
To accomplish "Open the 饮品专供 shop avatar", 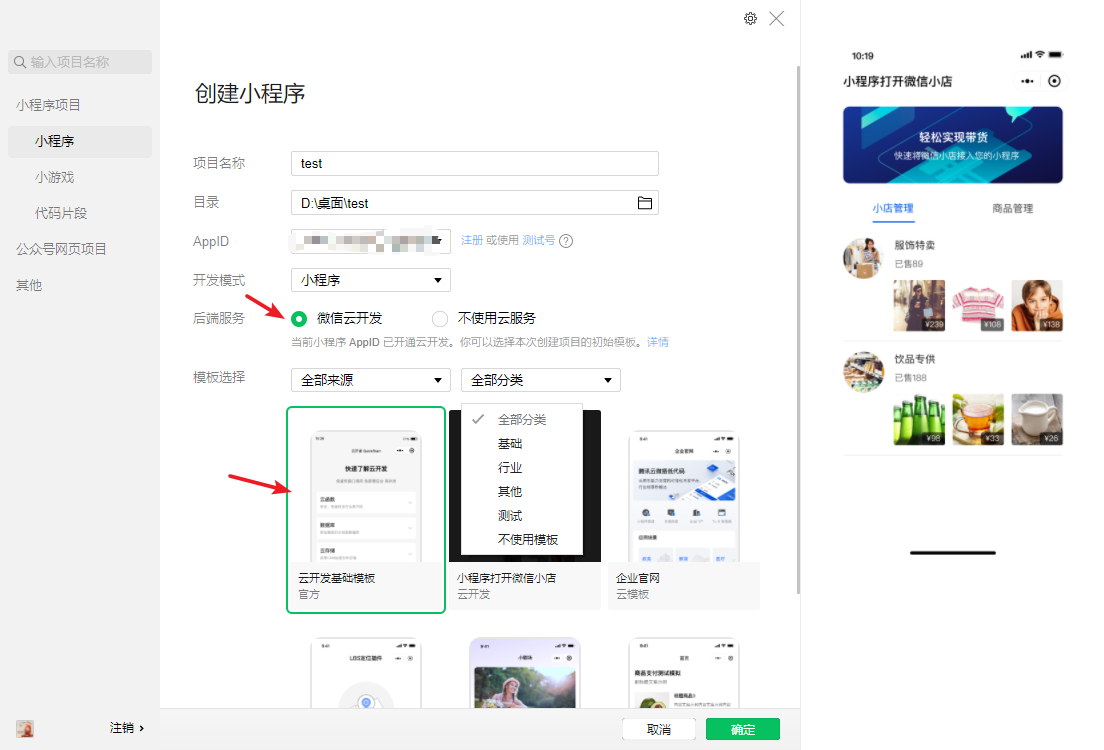I will click(x=863, y=371).
